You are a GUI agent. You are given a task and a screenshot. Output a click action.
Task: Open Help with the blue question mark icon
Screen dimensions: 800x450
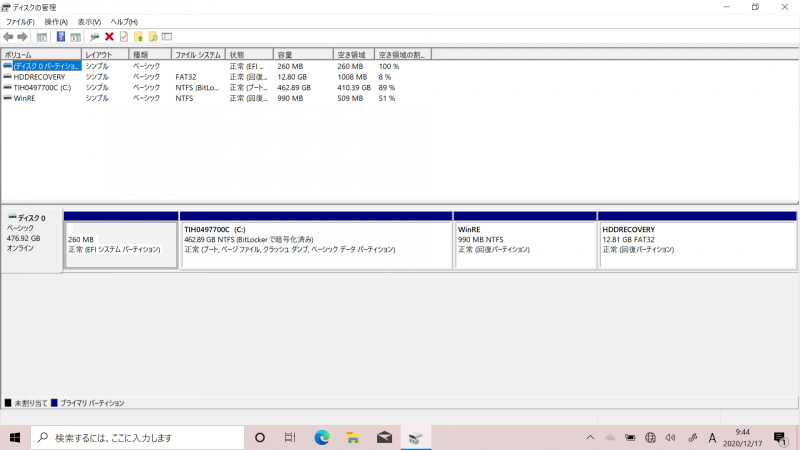[61, 37]
